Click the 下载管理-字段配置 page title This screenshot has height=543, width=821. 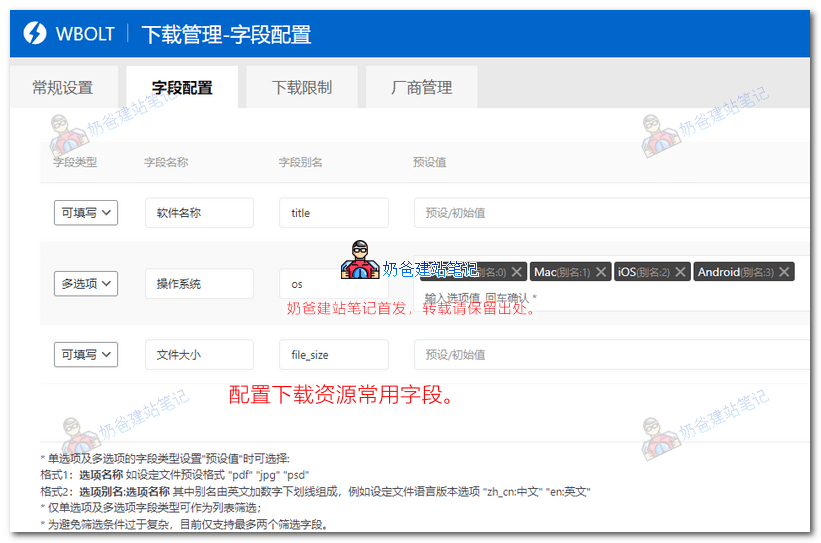[226, 35]
